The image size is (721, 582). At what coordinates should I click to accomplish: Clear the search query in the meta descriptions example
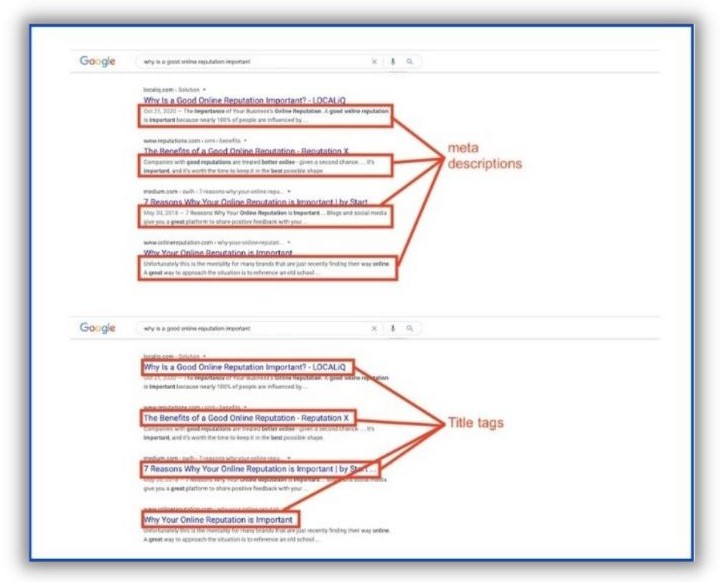point(374,61)
